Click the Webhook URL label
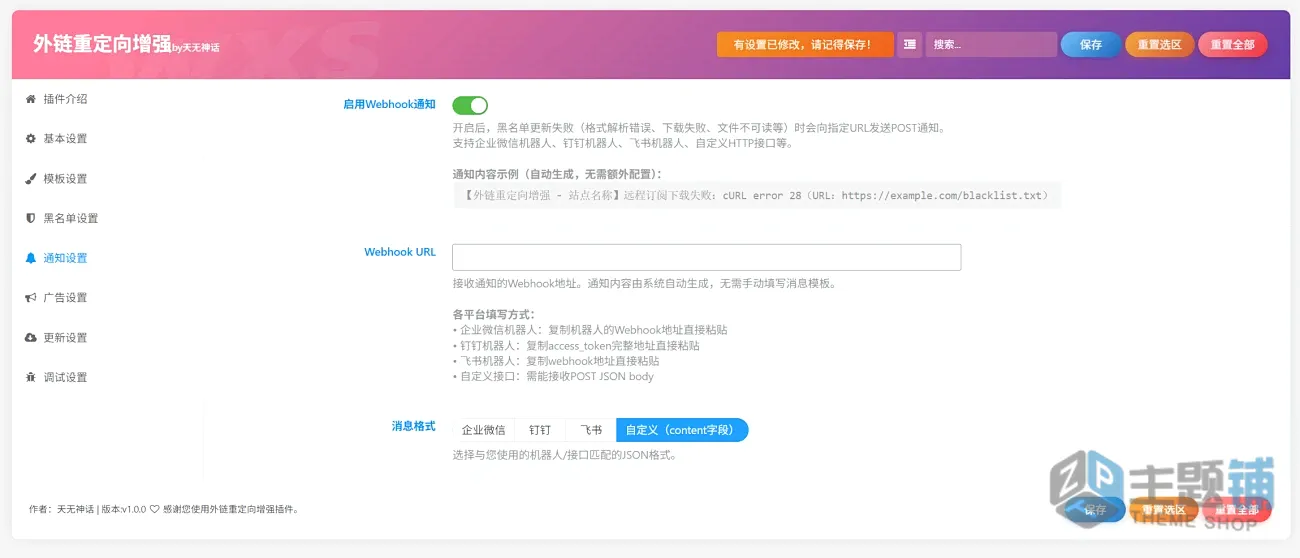This screenshot has height=558, width=1300. (x=400, y=252)
